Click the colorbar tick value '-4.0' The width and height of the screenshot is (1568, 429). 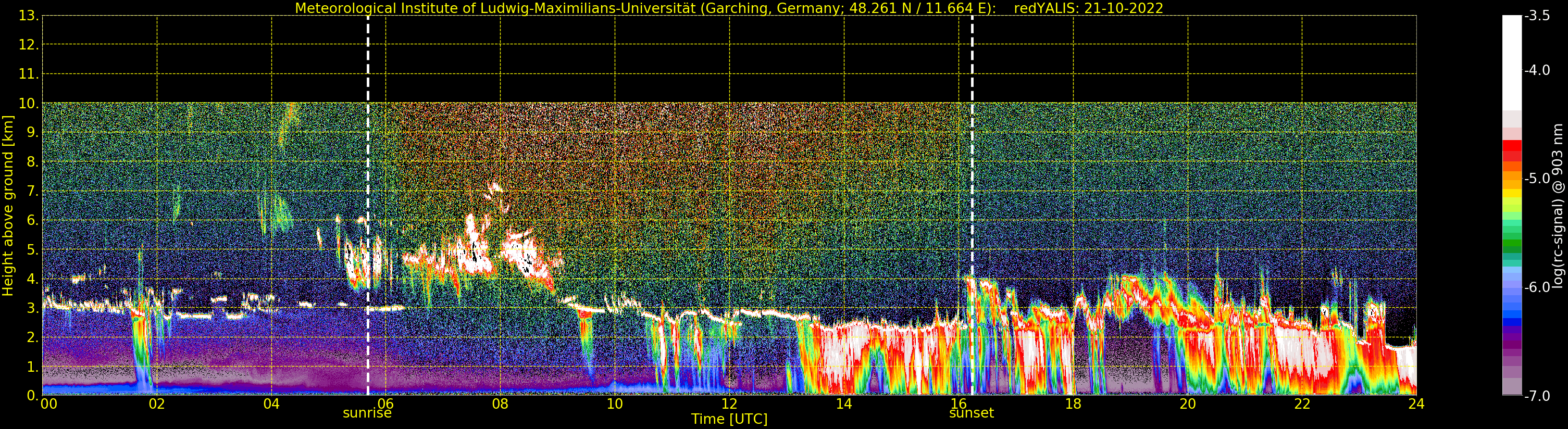[x=1537, y=70]
